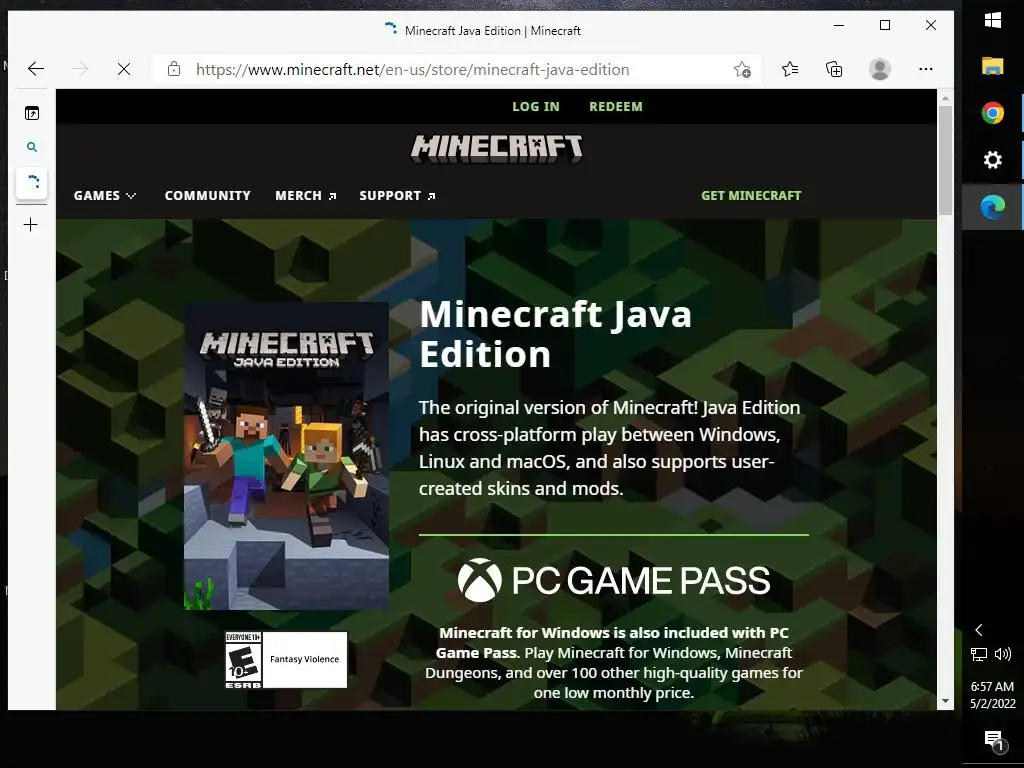
Task: Stop loading the page
Action: tap(123, 69)
